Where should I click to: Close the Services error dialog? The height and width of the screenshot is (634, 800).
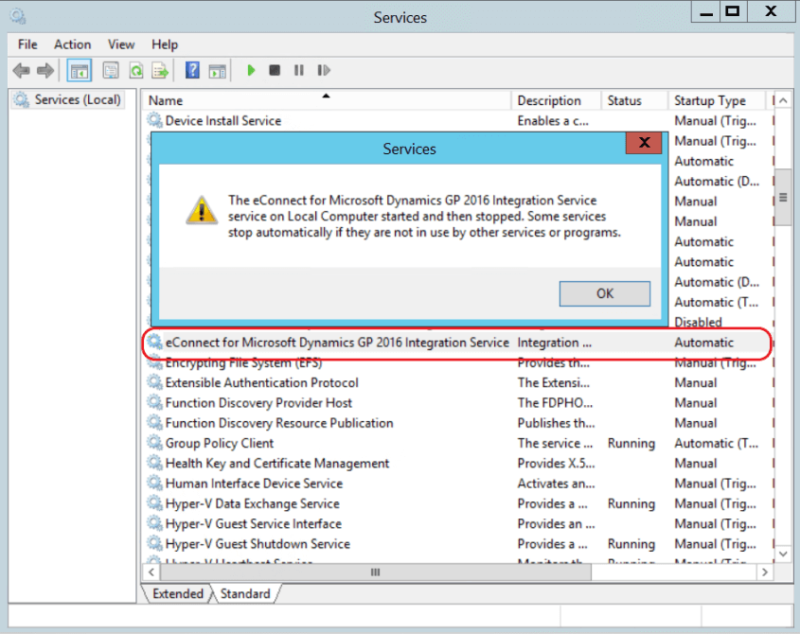point(644,142)
